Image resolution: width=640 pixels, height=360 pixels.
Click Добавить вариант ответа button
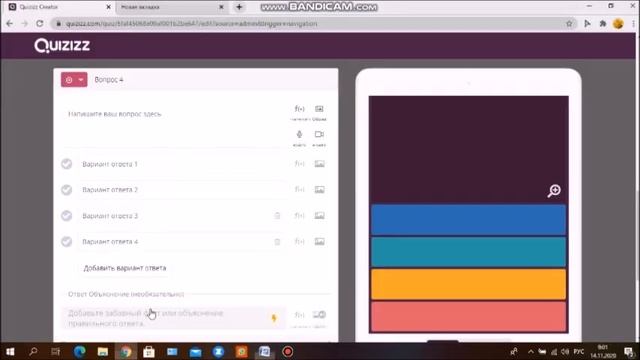[x=125, y=268]
